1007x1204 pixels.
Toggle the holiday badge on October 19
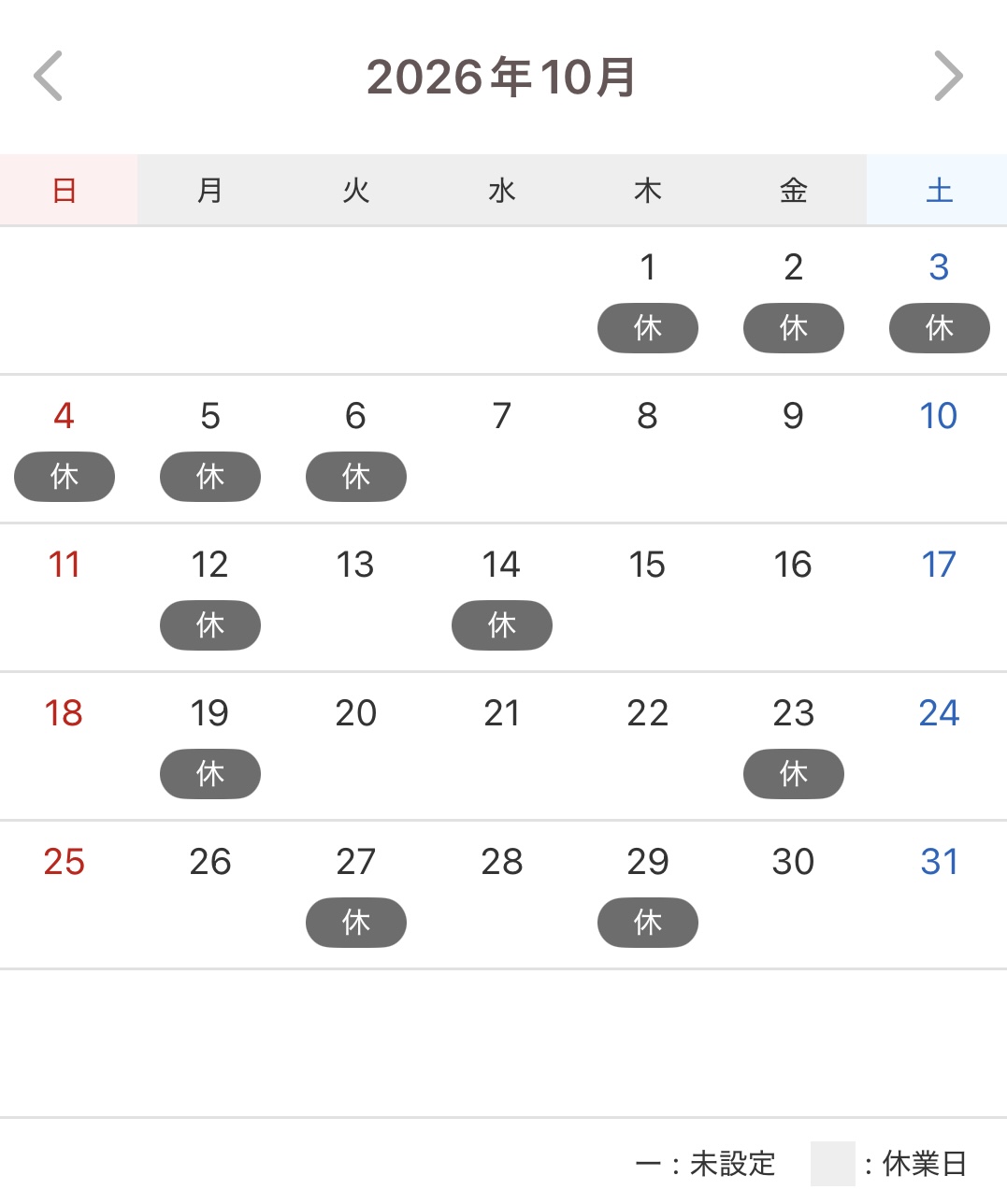pos(210,774)
